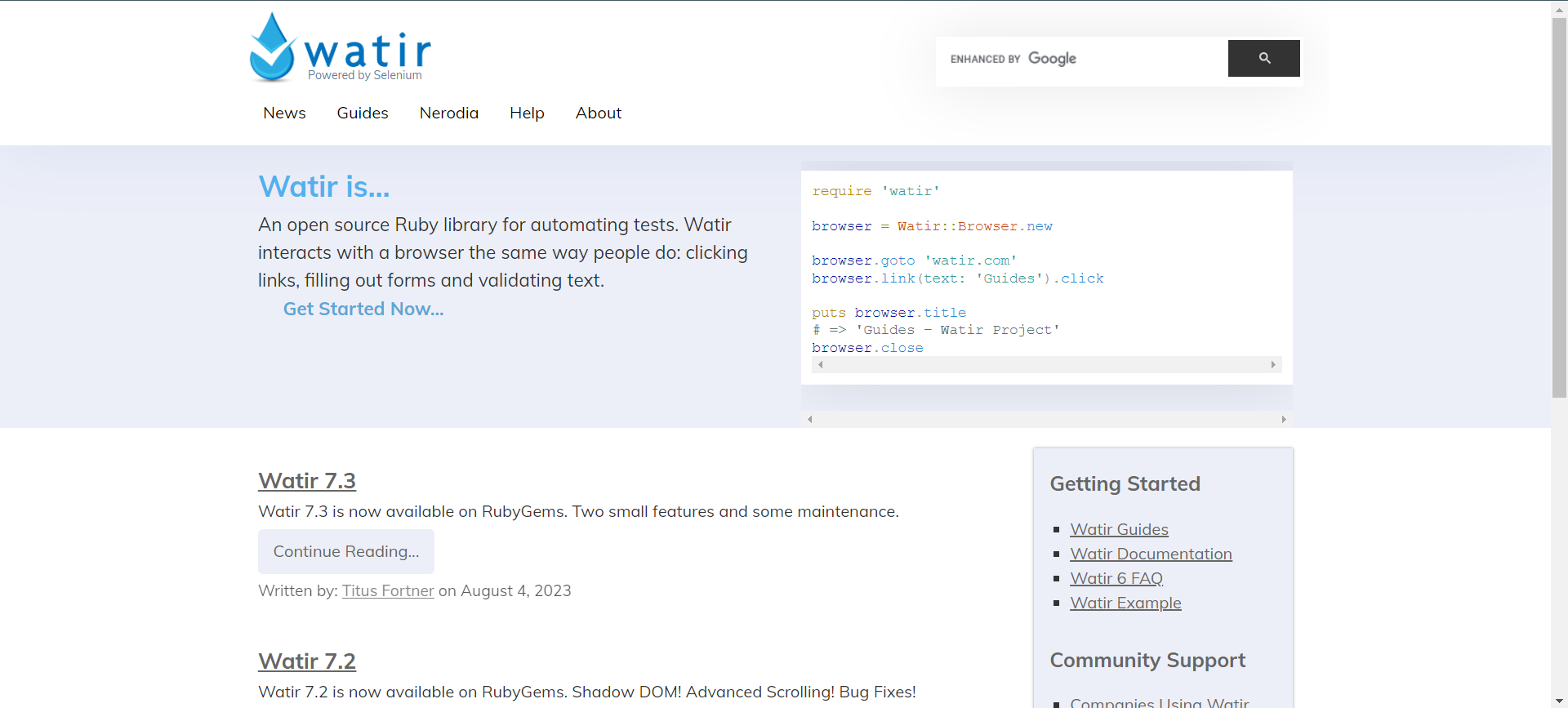
Task: Click the page vertical scrollbar thumb
Action: (x=1560, y=207)
